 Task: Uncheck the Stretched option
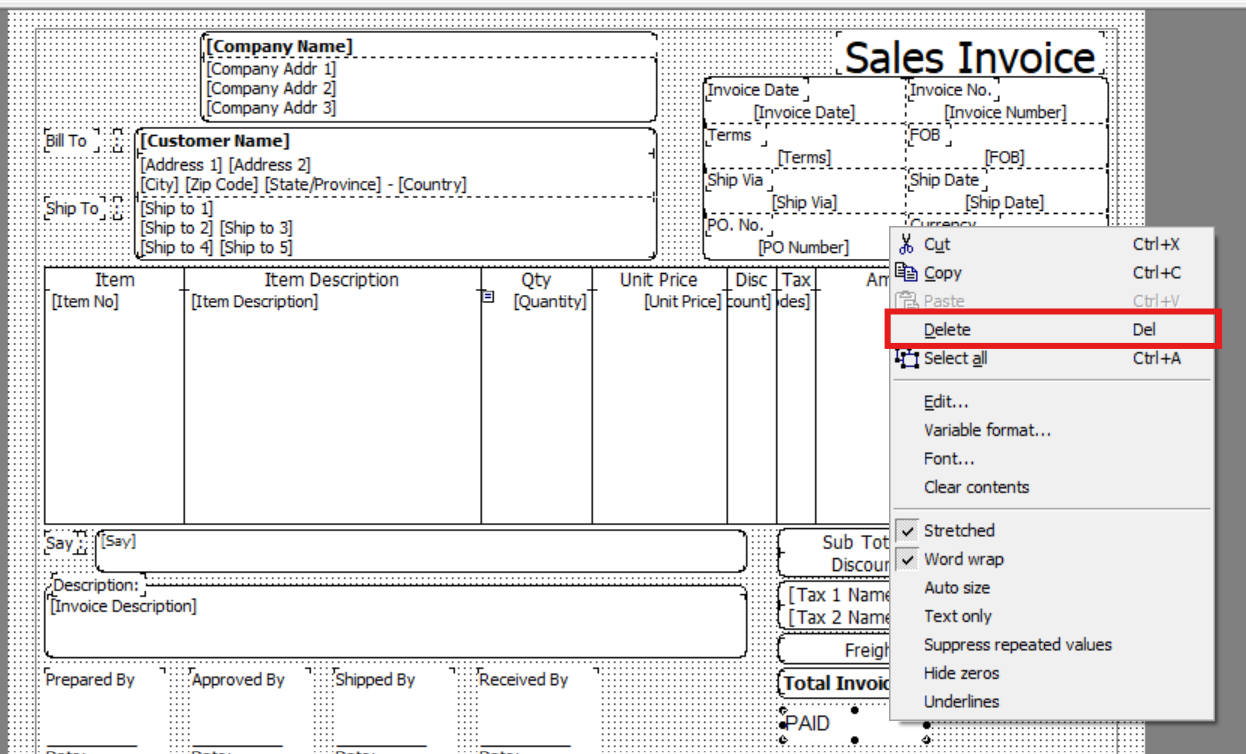(x=958, y=530)
